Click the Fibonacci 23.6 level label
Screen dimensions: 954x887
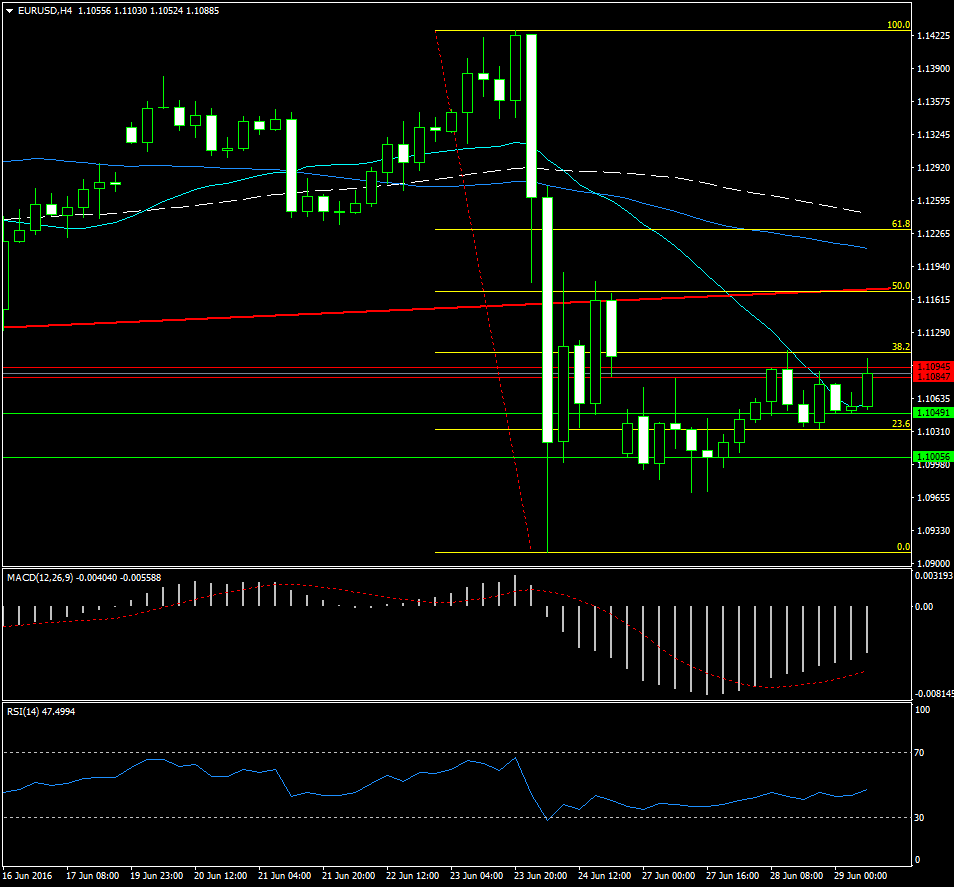click(899, 424)
